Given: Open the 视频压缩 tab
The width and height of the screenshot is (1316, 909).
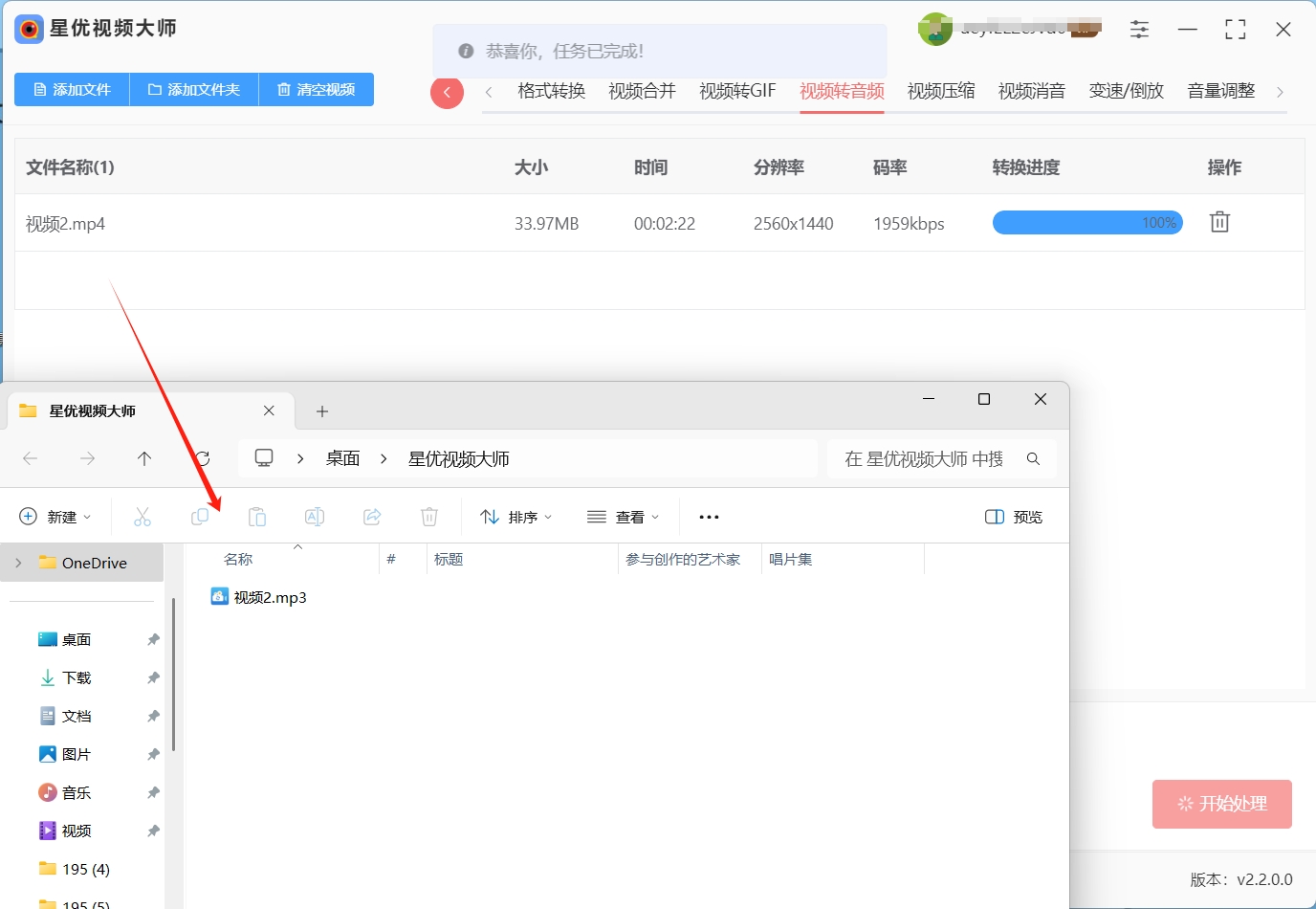Looking at the screenshot, I should [x=941, y=91].
